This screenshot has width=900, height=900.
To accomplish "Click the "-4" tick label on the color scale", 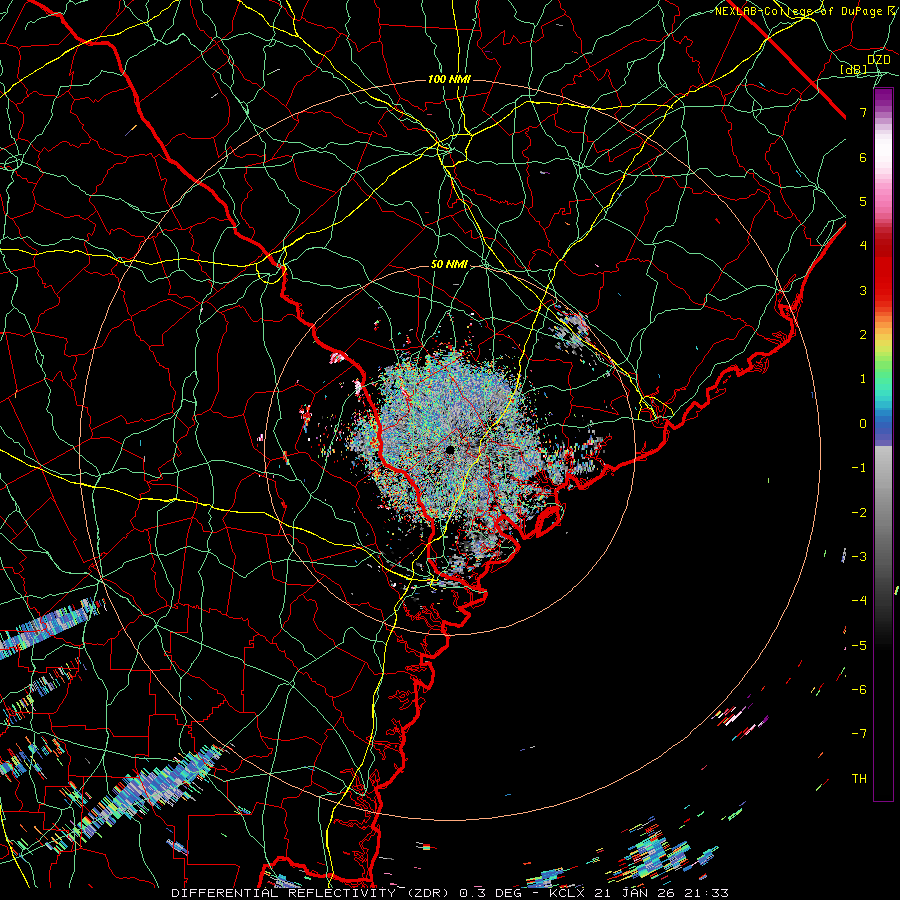I will [x=859, y=601].
